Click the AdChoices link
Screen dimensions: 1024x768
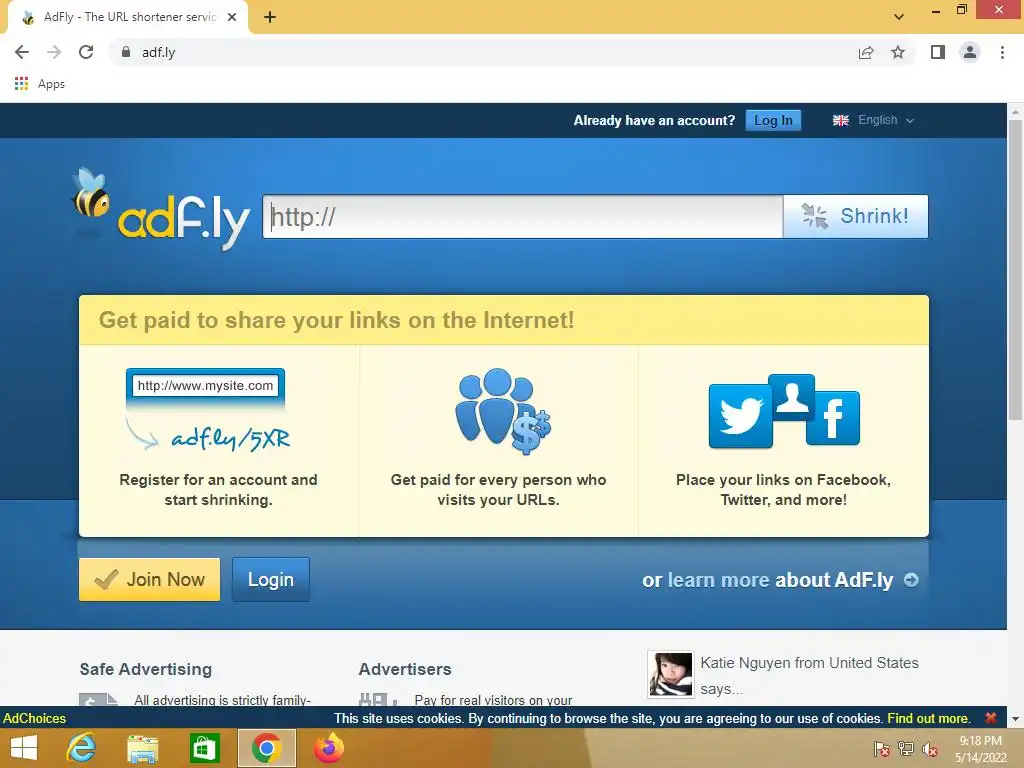point(35,718)
